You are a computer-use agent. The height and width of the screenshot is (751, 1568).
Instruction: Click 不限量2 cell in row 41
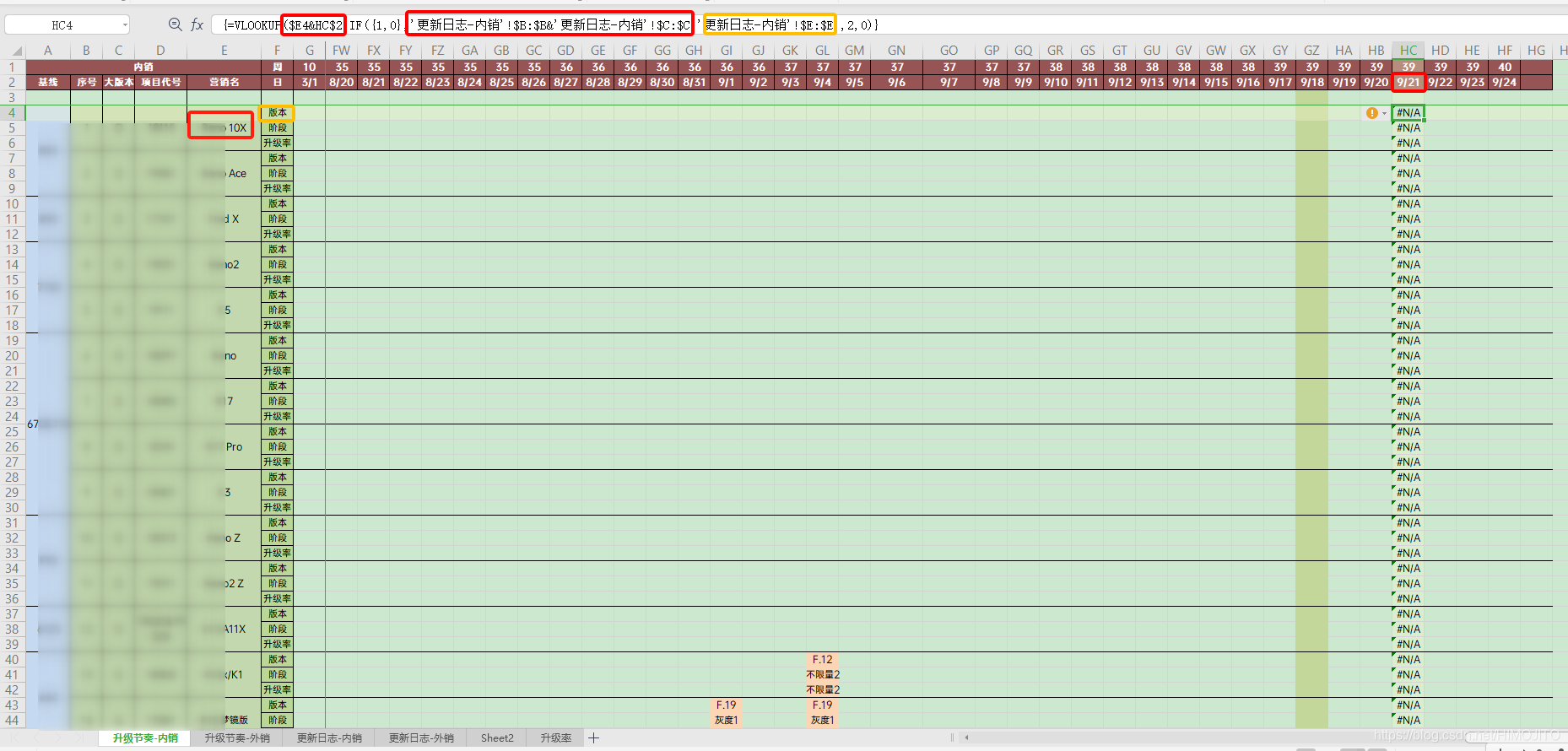pyautogui.click(x=823, y=675)
